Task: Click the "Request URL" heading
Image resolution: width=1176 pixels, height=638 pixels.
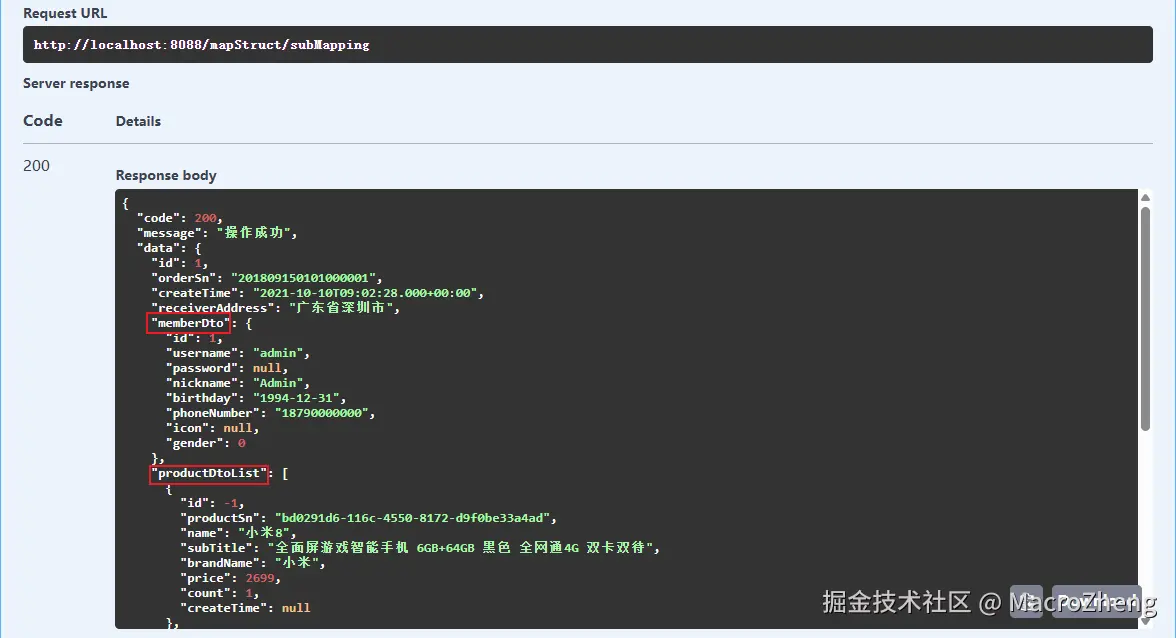Action: 65,13
